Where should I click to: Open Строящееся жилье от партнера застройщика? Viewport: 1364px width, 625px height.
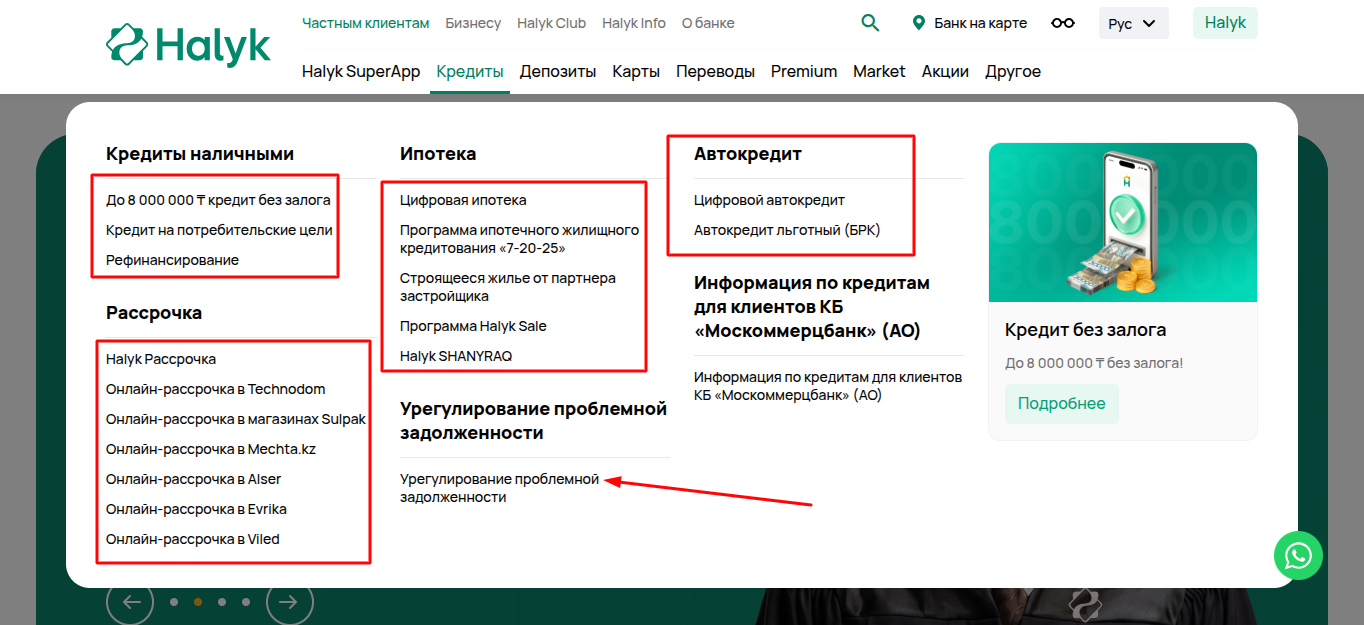coord(508,287)
